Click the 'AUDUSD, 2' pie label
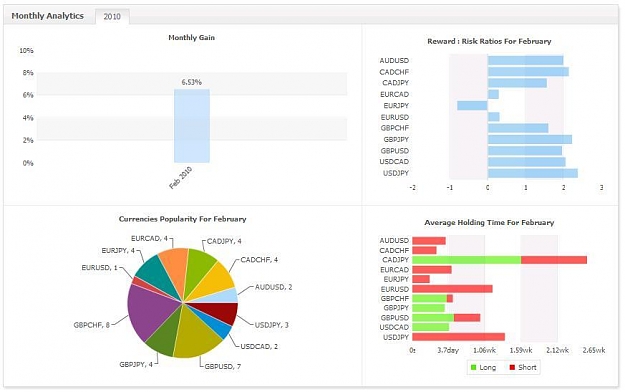 273,287
